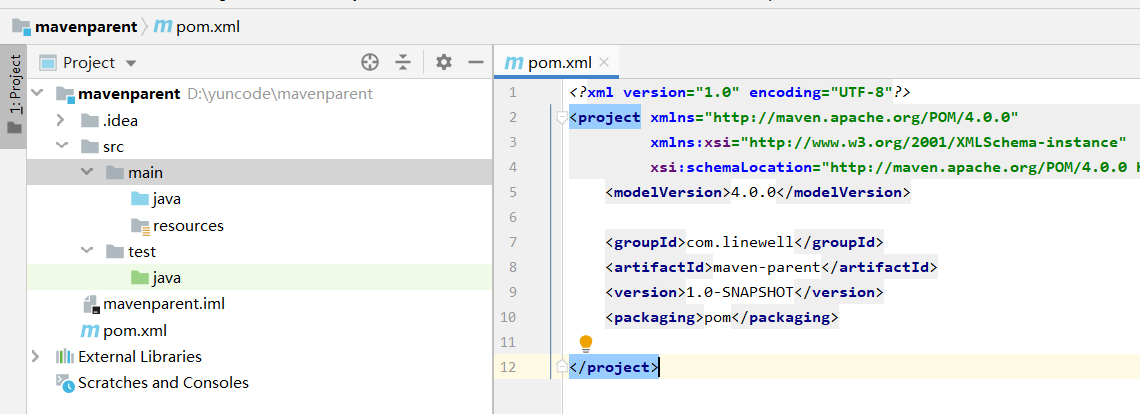Click the Maven pom.xml file icon in tree

click(90, 330)
